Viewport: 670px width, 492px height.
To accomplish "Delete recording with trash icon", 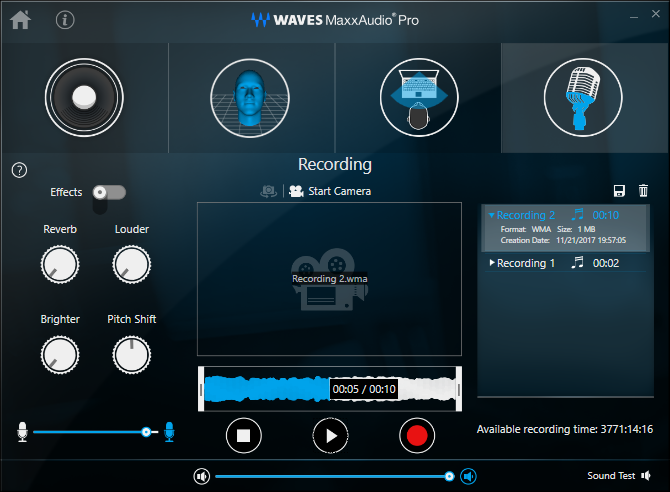I will pos(643,191).
